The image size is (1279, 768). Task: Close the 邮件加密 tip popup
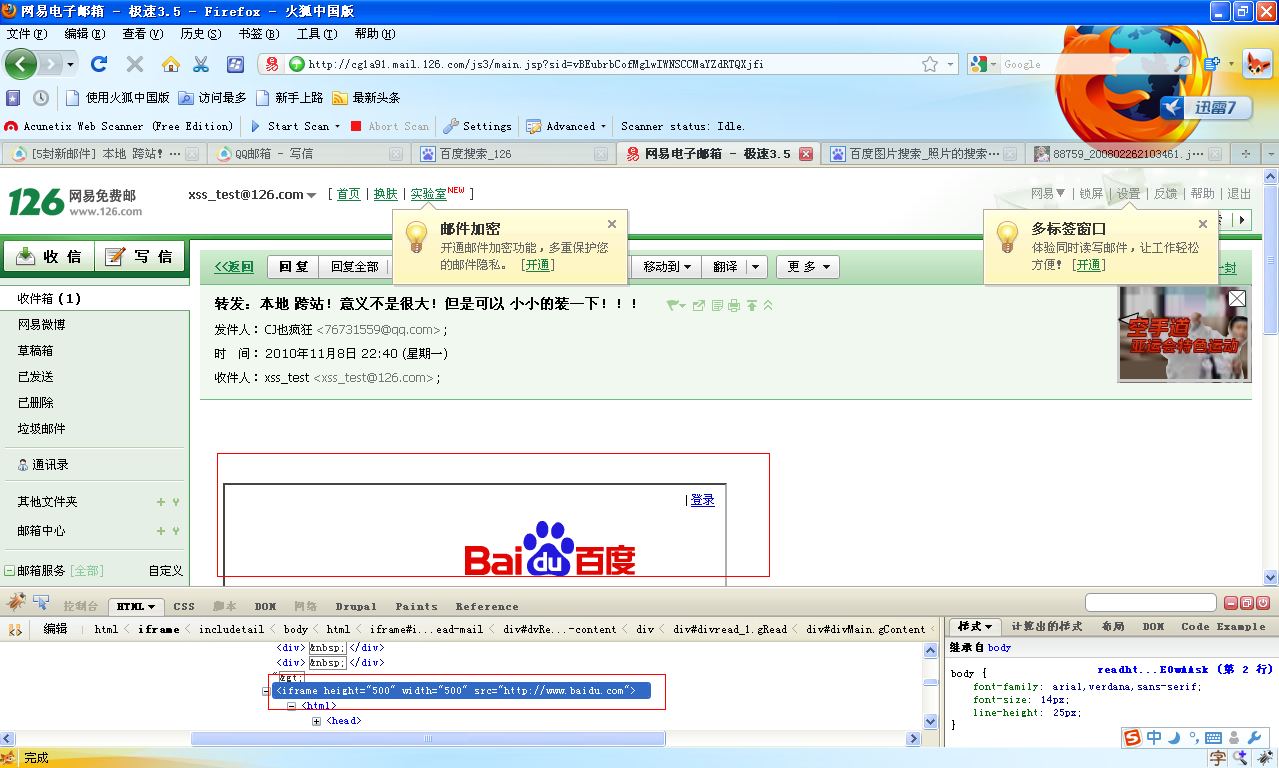coord(612,224)
